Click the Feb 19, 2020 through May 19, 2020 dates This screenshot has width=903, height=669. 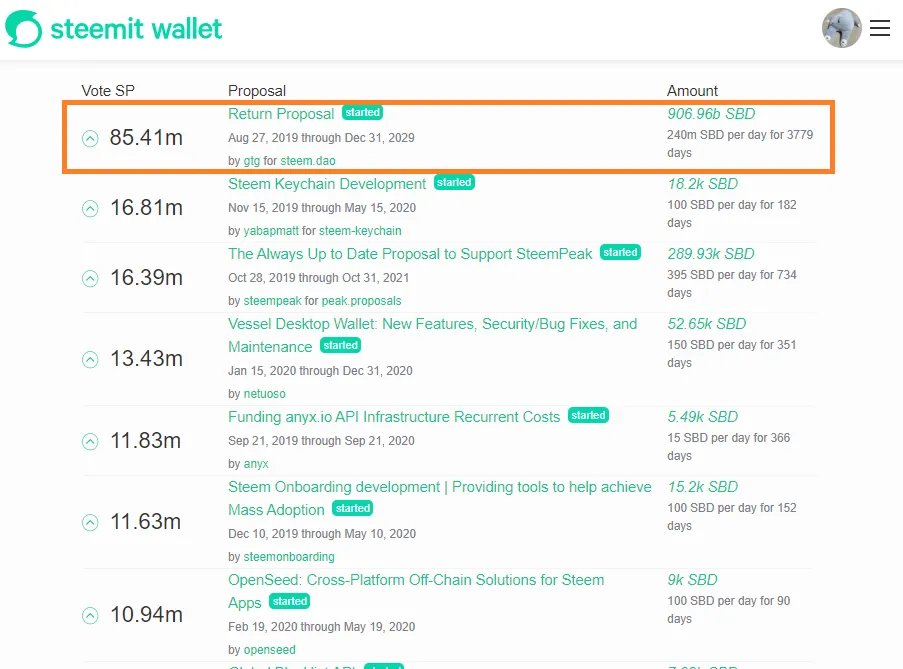coord(321,627)
